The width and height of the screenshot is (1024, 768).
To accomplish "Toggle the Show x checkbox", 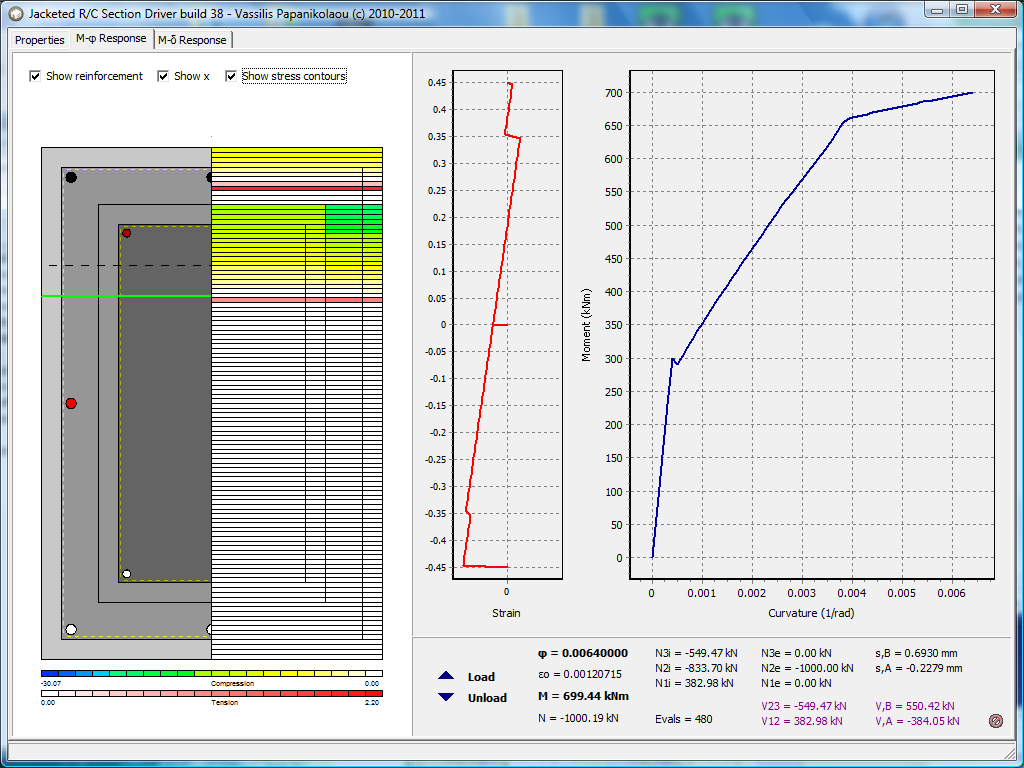I will coord(163,76).
